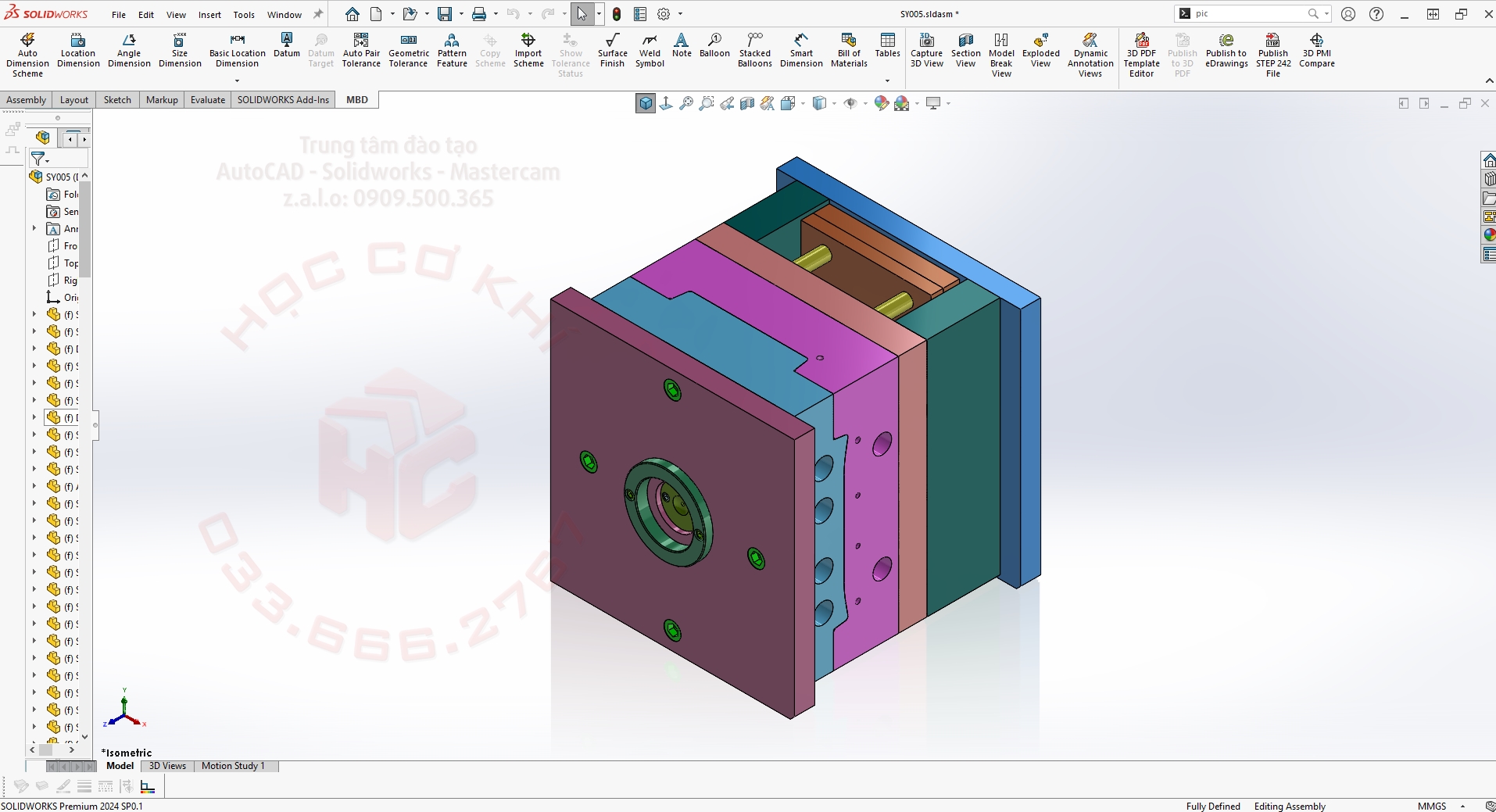
Task: Insert Stacked Balloons
Action: [755, 50]
